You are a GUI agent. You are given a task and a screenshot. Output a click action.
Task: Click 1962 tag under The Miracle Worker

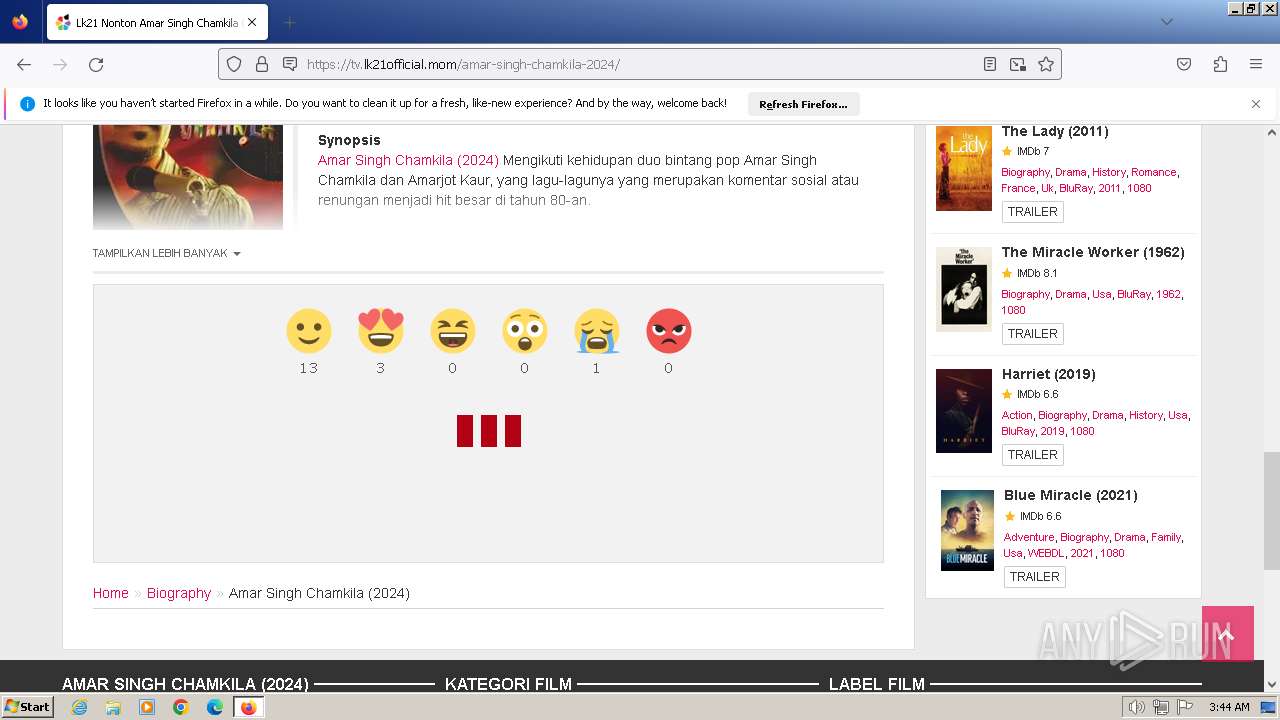[x=1168, y=294]
